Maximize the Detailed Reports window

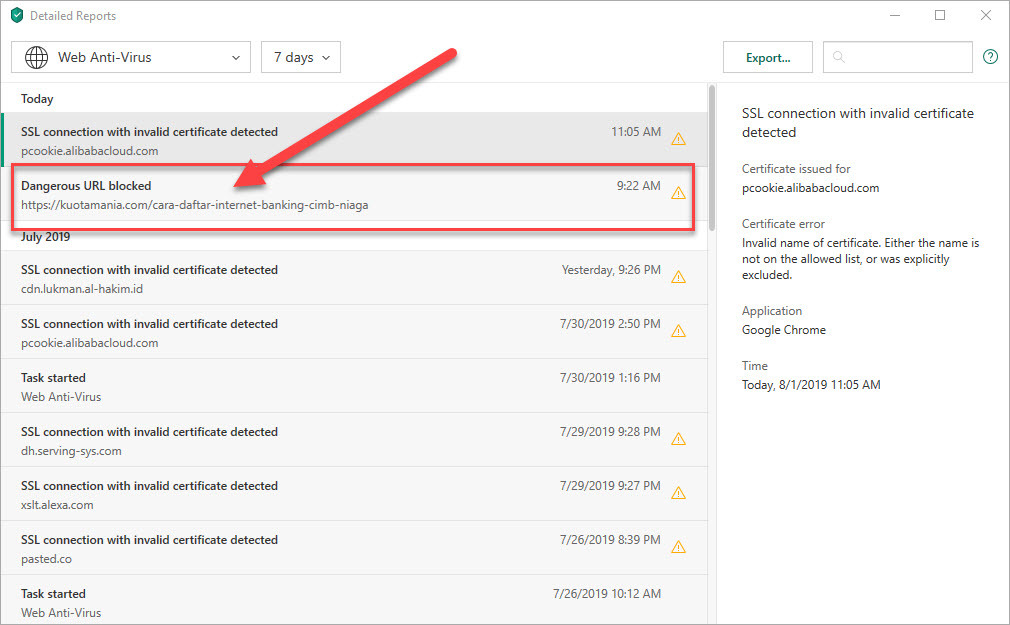click(940, 15)
